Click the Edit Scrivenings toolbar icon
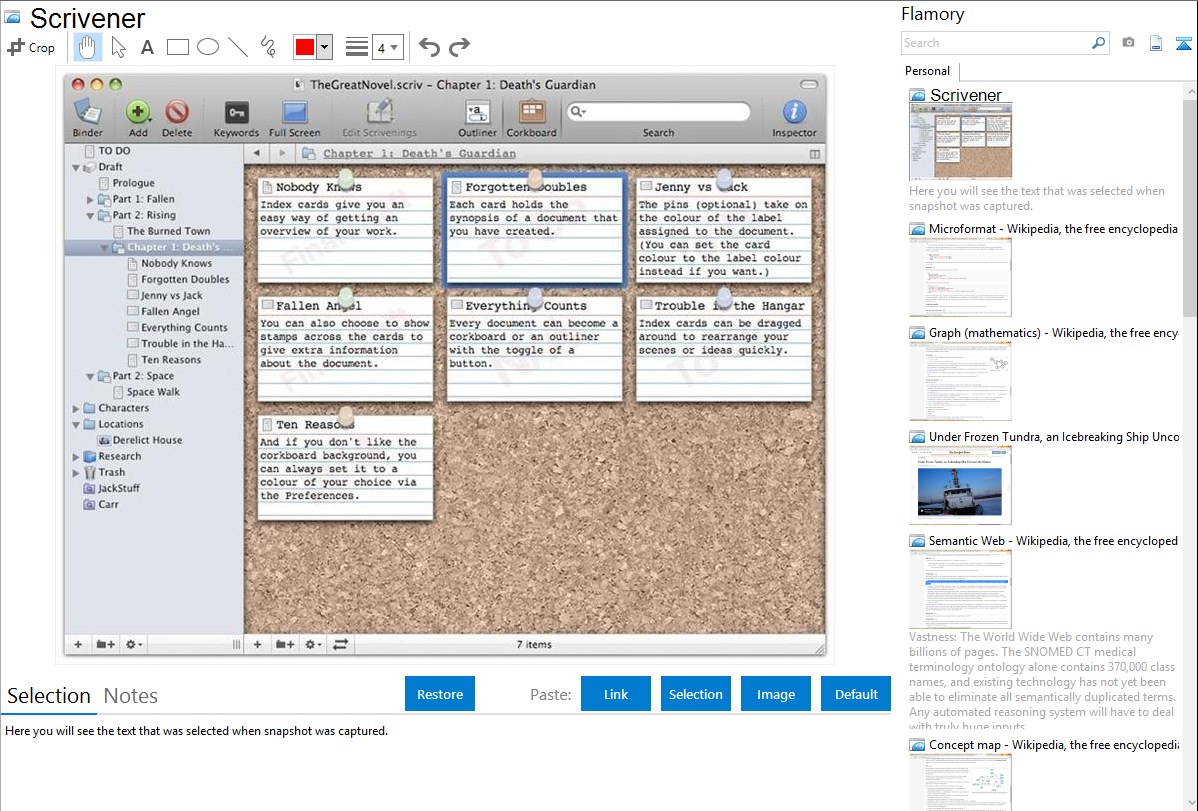The width and height of the screenshot is (1198, 811). [379, 113]
